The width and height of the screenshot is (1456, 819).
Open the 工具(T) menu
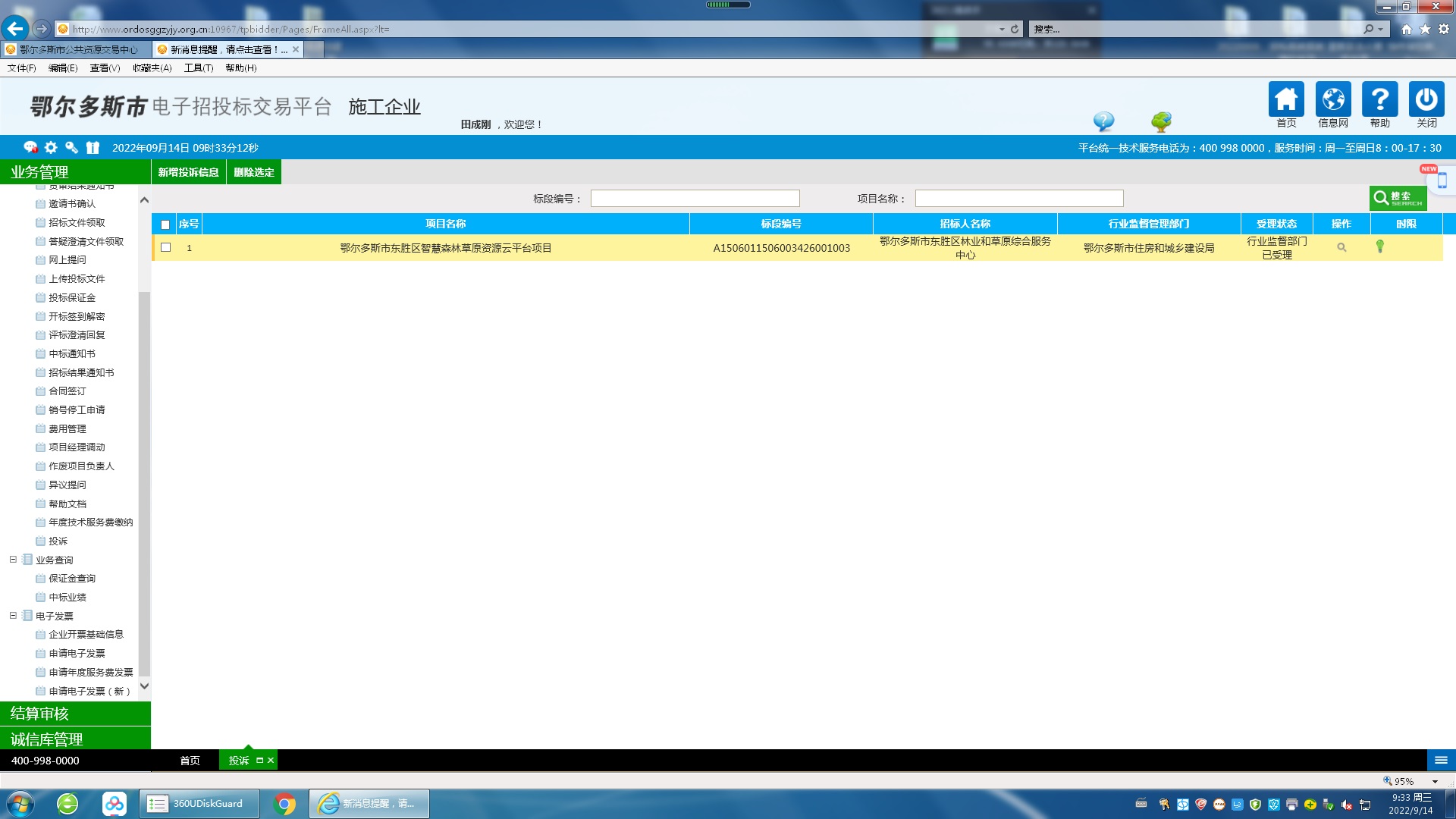coord(198,68)
